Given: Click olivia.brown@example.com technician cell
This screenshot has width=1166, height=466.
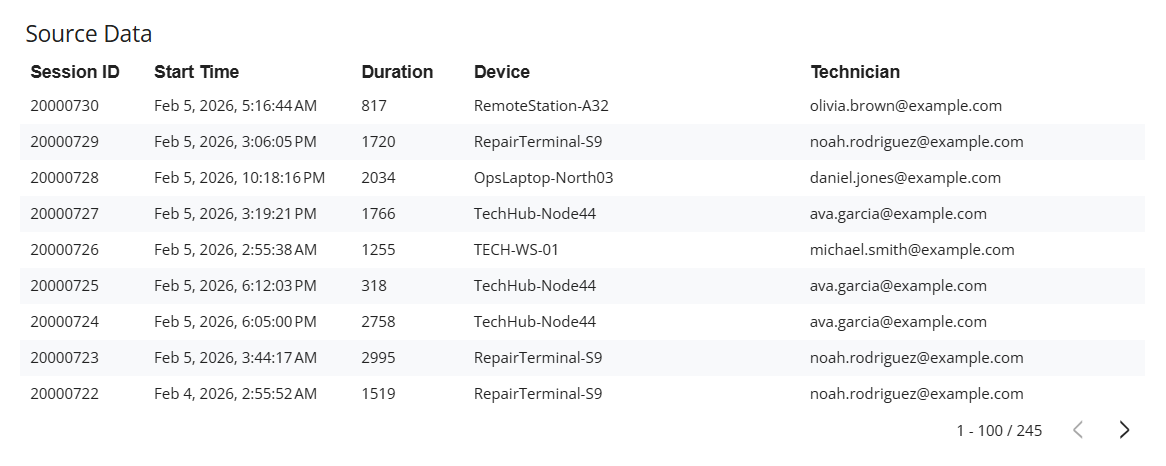Looking at the screenshot, I should (905, 106).
